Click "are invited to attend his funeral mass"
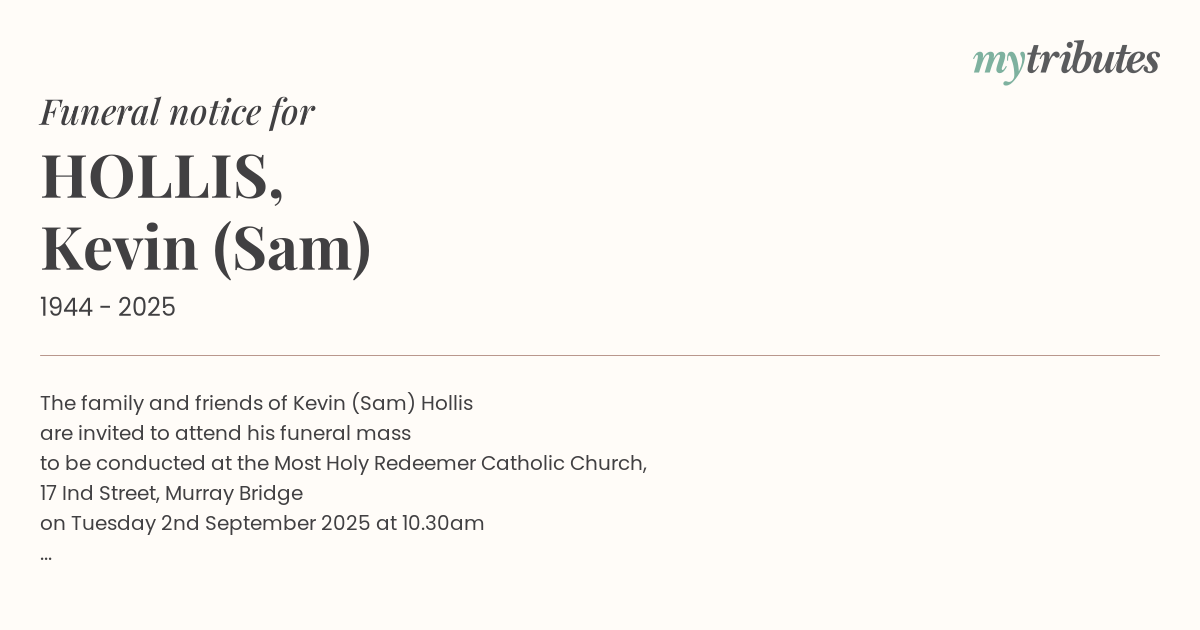Viewport: 1200px width, 630px height. click(x=225, y=434)
